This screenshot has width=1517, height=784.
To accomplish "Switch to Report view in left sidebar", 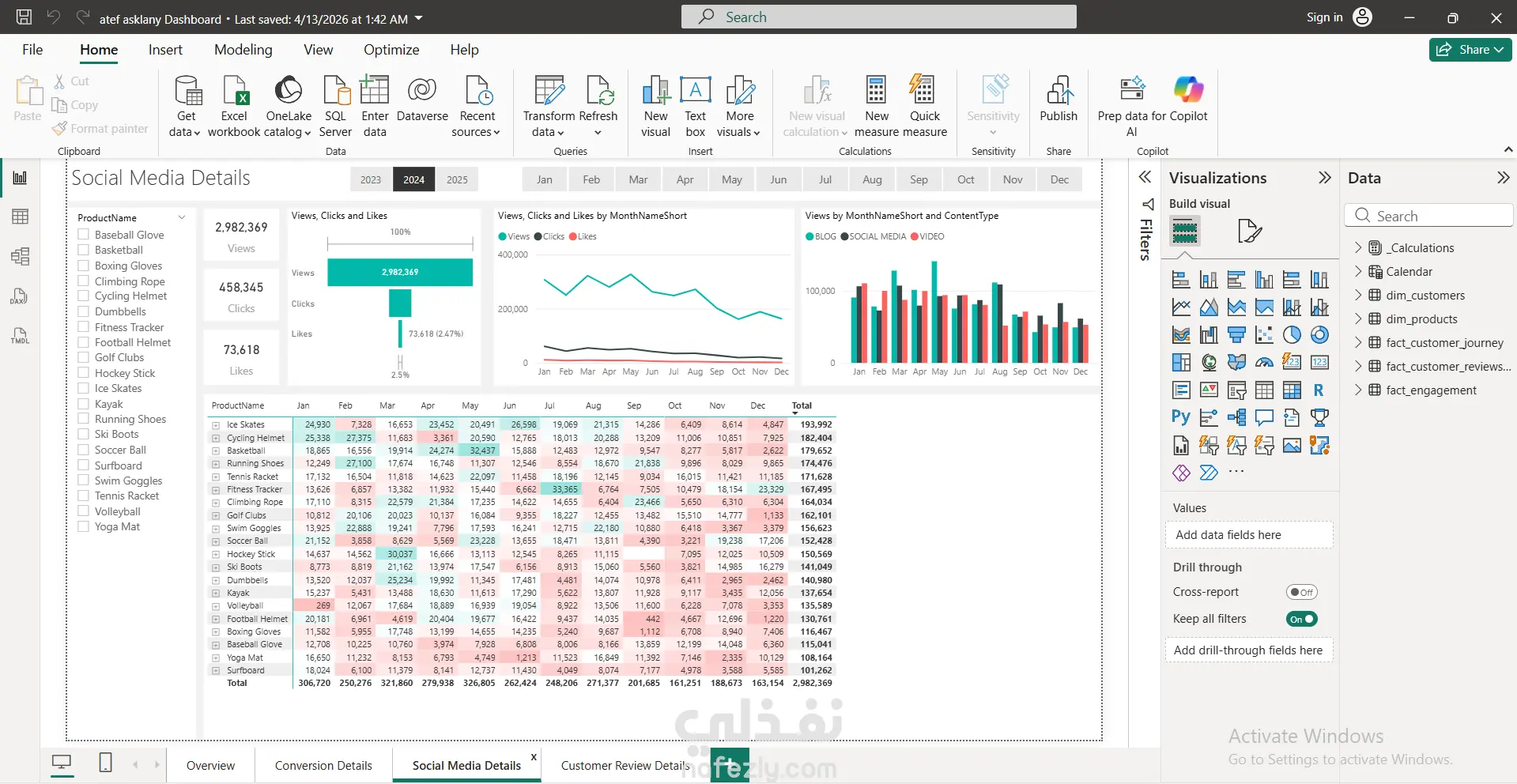I will [x=21, y=178].
